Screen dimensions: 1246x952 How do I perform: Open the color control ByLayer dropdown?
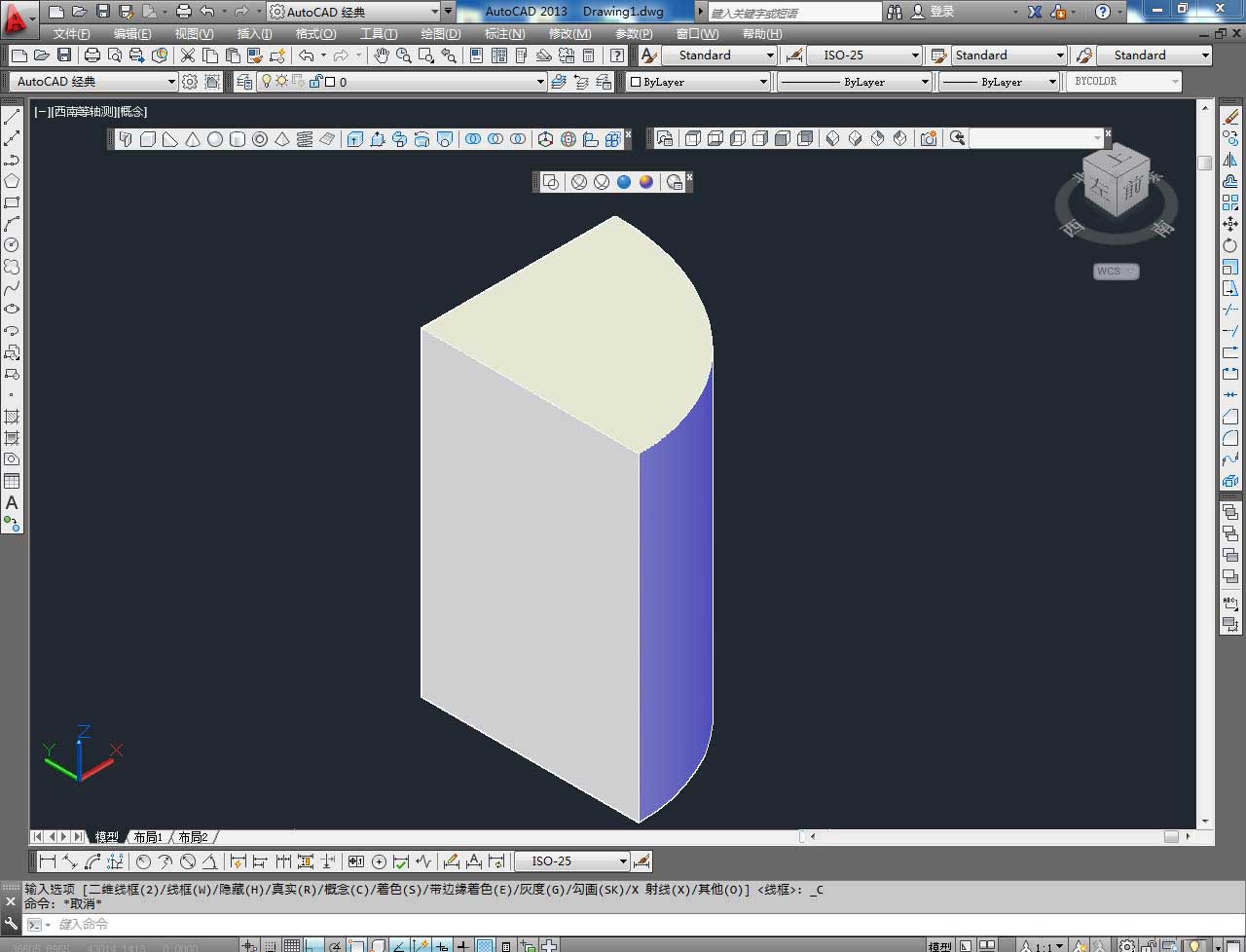tap(696, 82)
